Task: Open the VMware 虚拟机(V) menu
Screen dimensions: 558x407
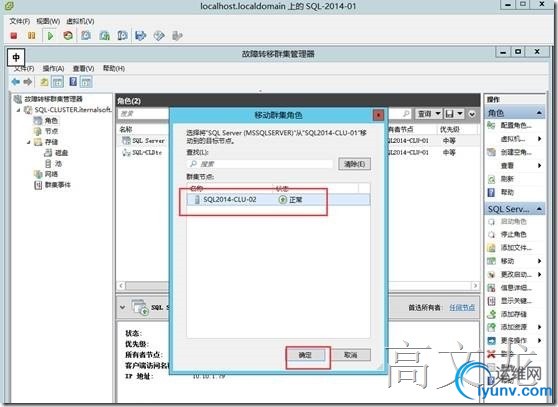Action: [80, 21]
